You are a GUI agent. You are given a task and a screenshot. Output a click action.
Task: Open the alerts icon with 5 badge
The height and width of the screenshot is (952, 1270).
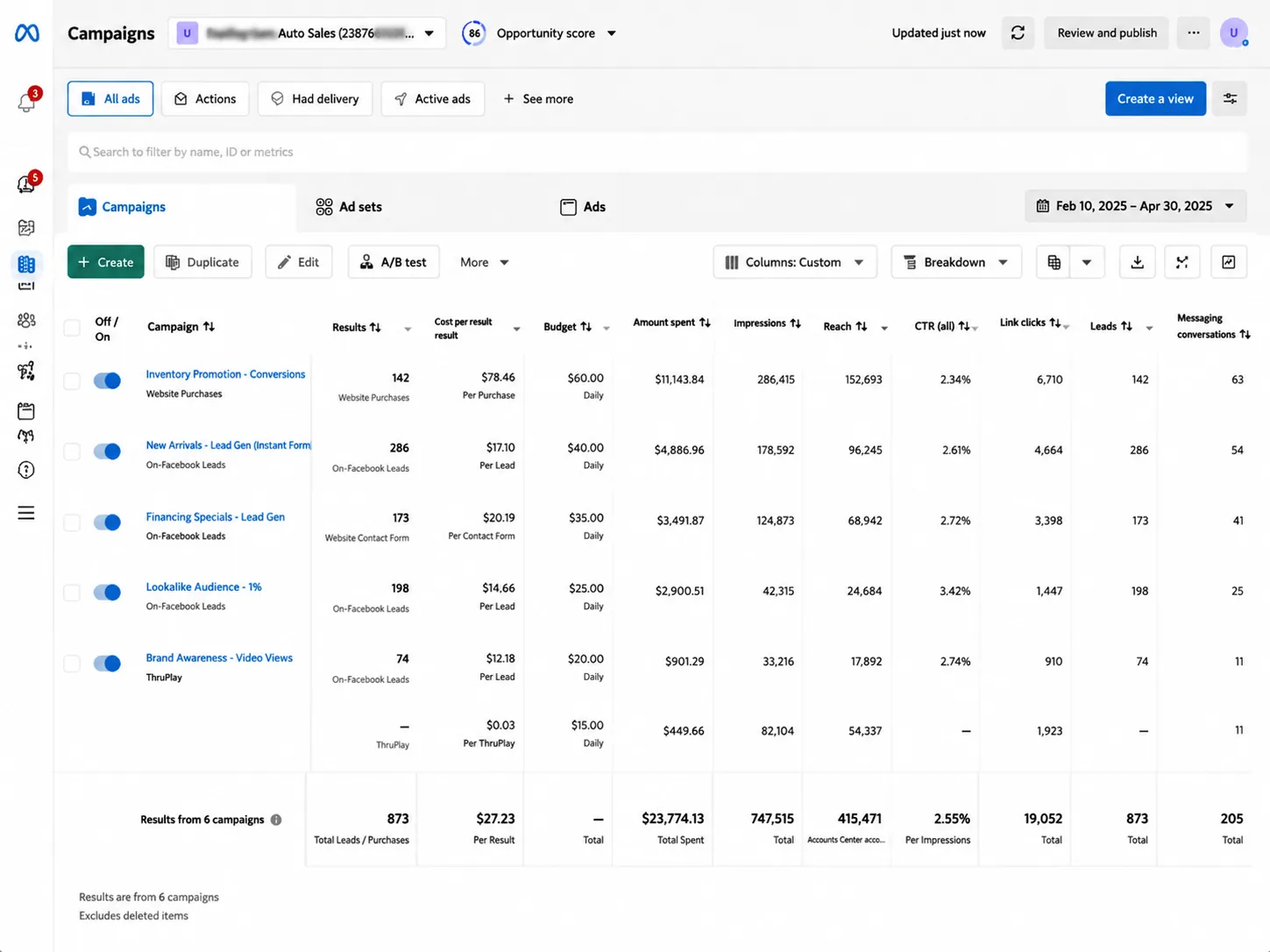[x=26, y=184]
